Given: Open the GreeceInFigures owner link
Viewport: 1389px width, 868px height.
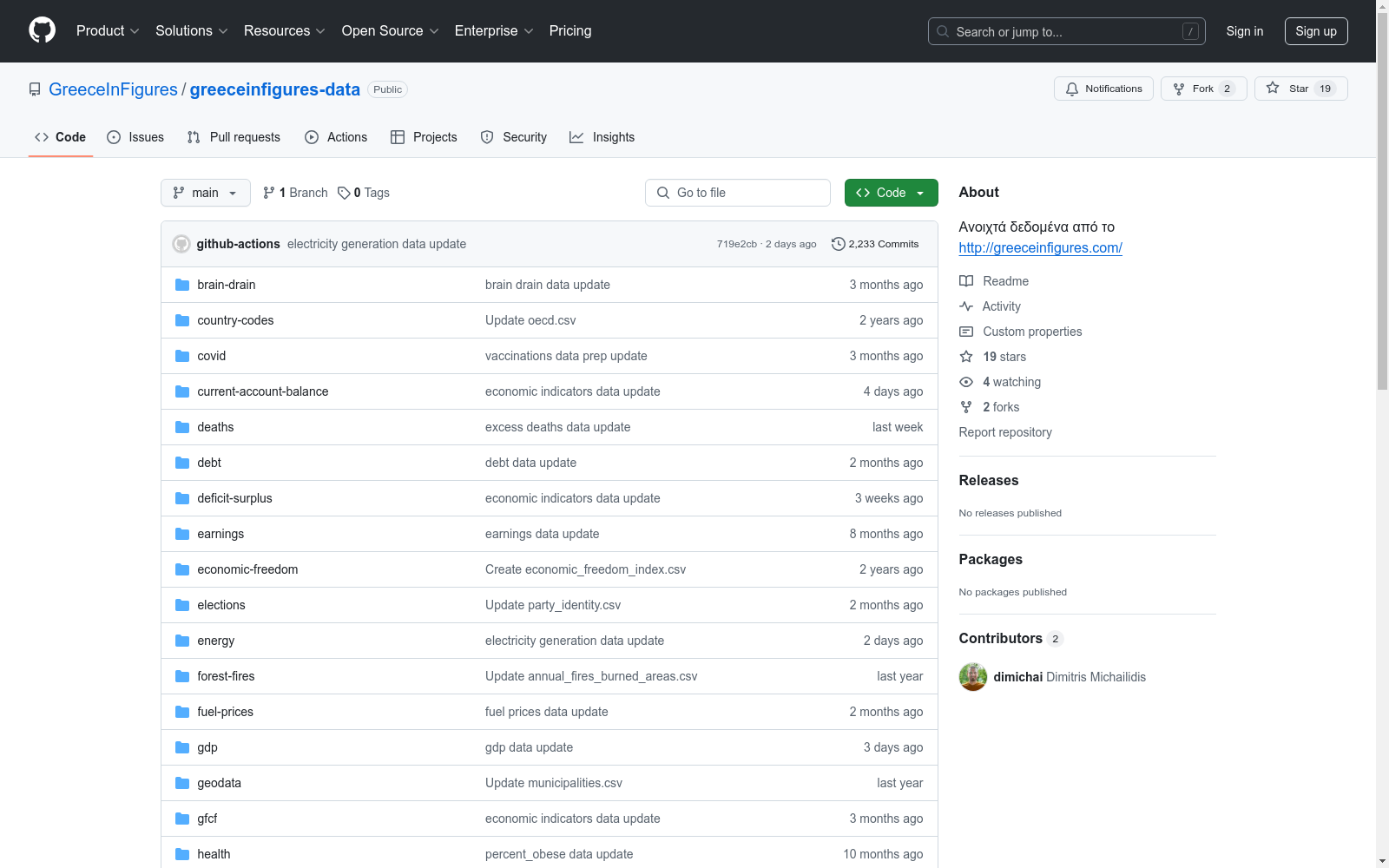Looking at the screenshot, I should 113,89.
